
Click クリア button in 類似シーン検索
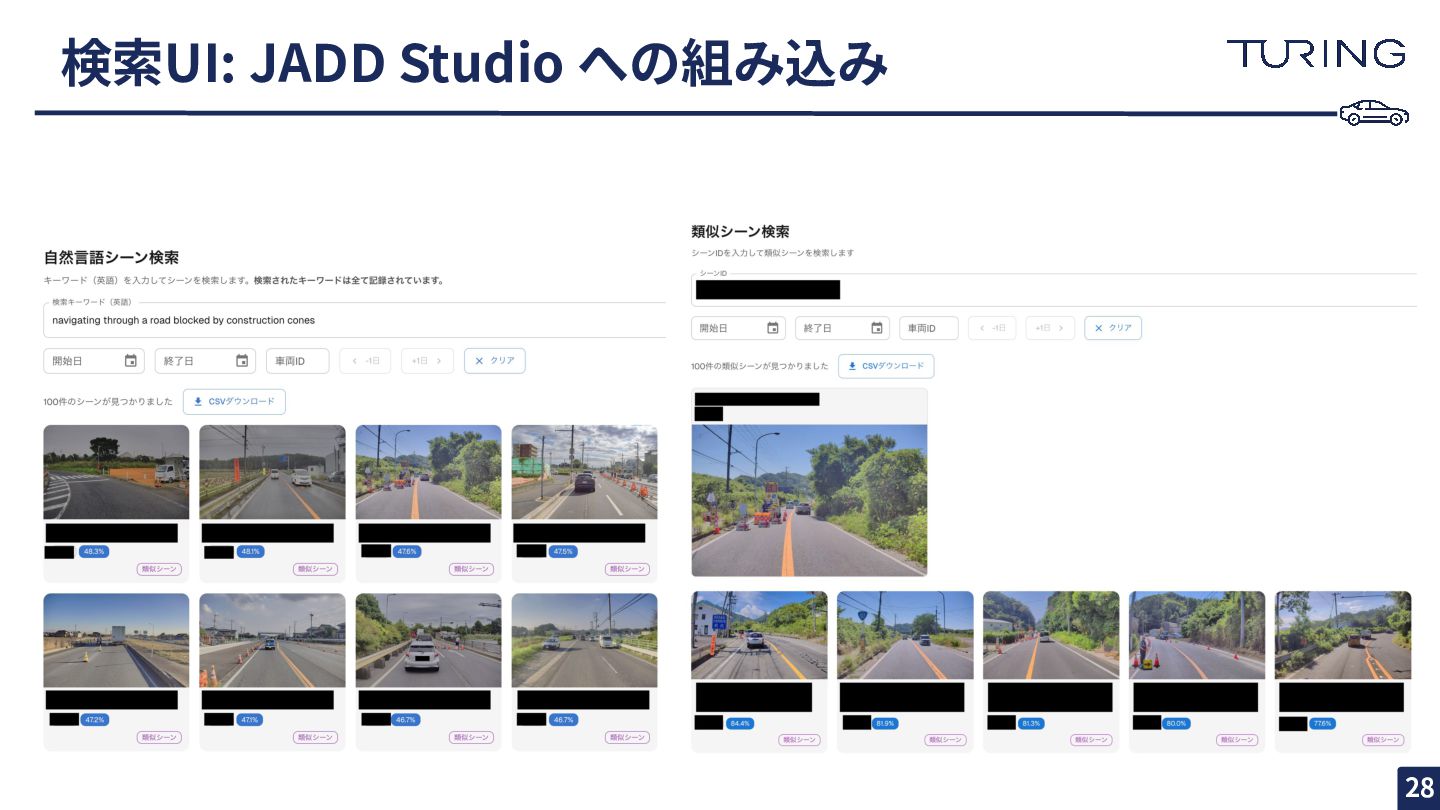(x=1113, y=328)
